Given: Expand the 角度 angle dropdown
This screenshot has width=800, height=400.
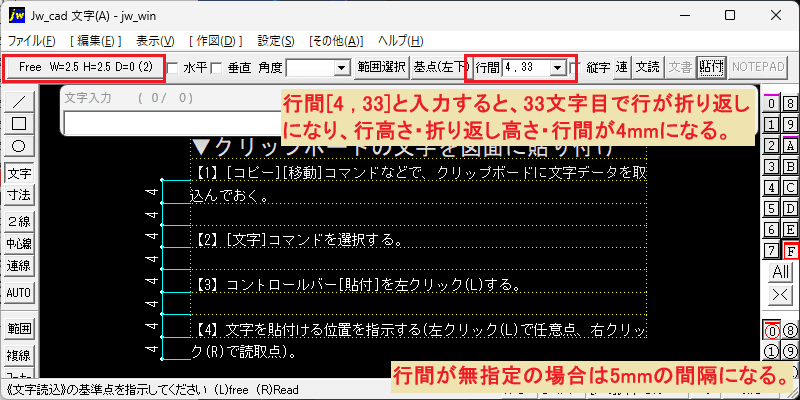Looking at the screenshot, I should point(341,68).
